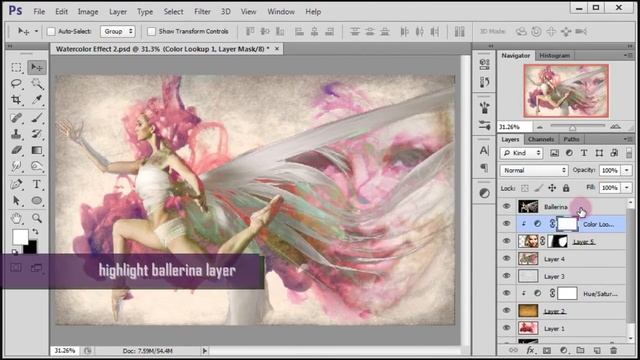Open the Group auto-select dropdown
Screen dimensions: 640x360
(118, 31)
